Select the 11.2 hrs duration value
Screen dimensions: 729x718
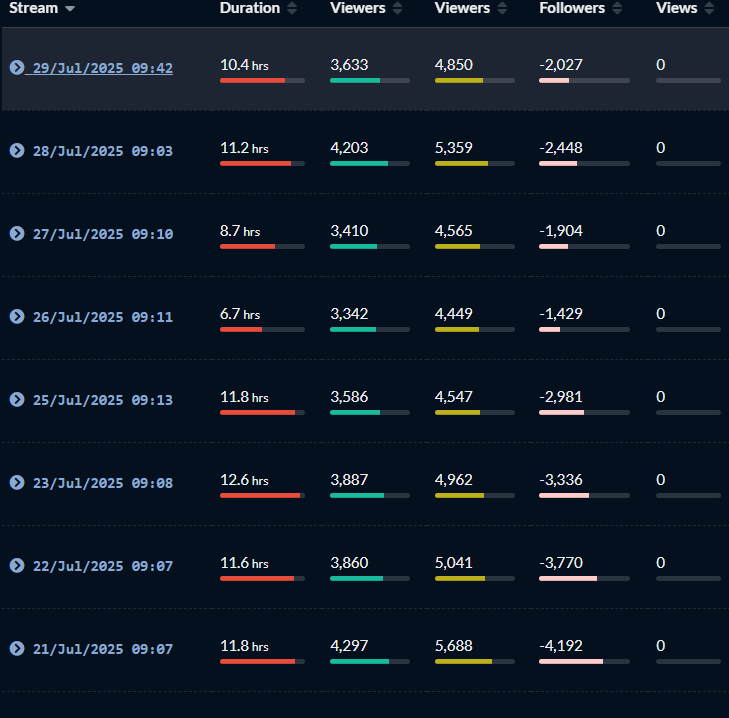click(x=244, y=148)
